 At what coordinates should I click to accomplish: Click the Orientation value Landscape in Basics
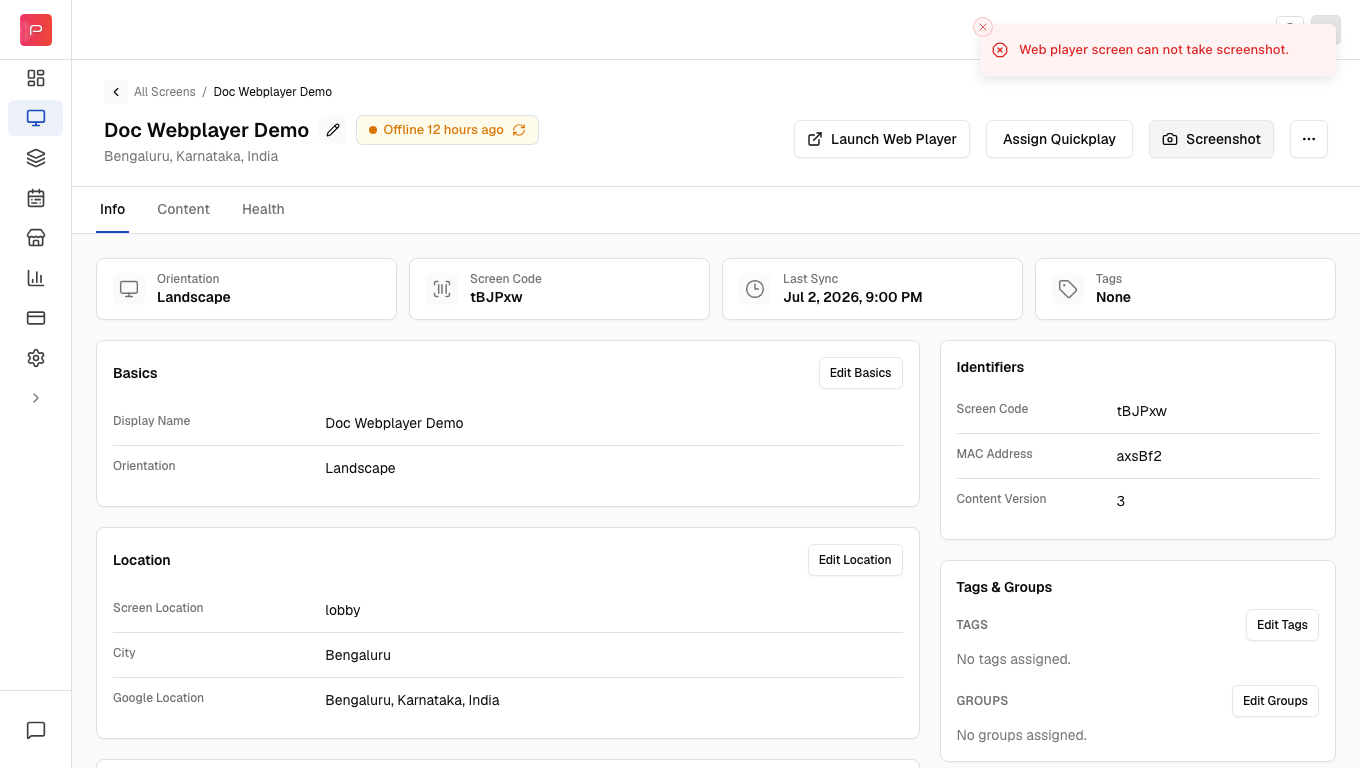click(360, 468)
